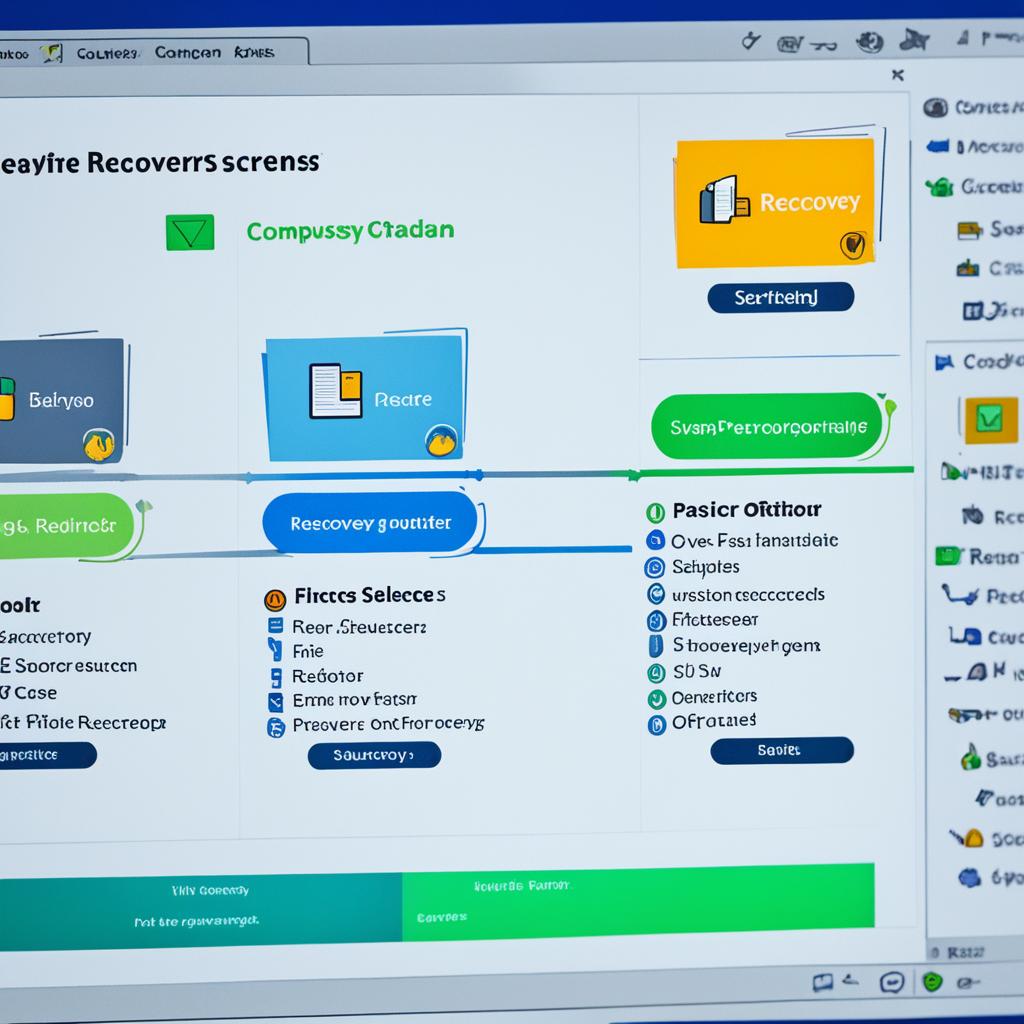Viewport: 1024px width, 1024px height.
Task: Click the round globe icon in the top toolbar
Action: pos(870,42)
